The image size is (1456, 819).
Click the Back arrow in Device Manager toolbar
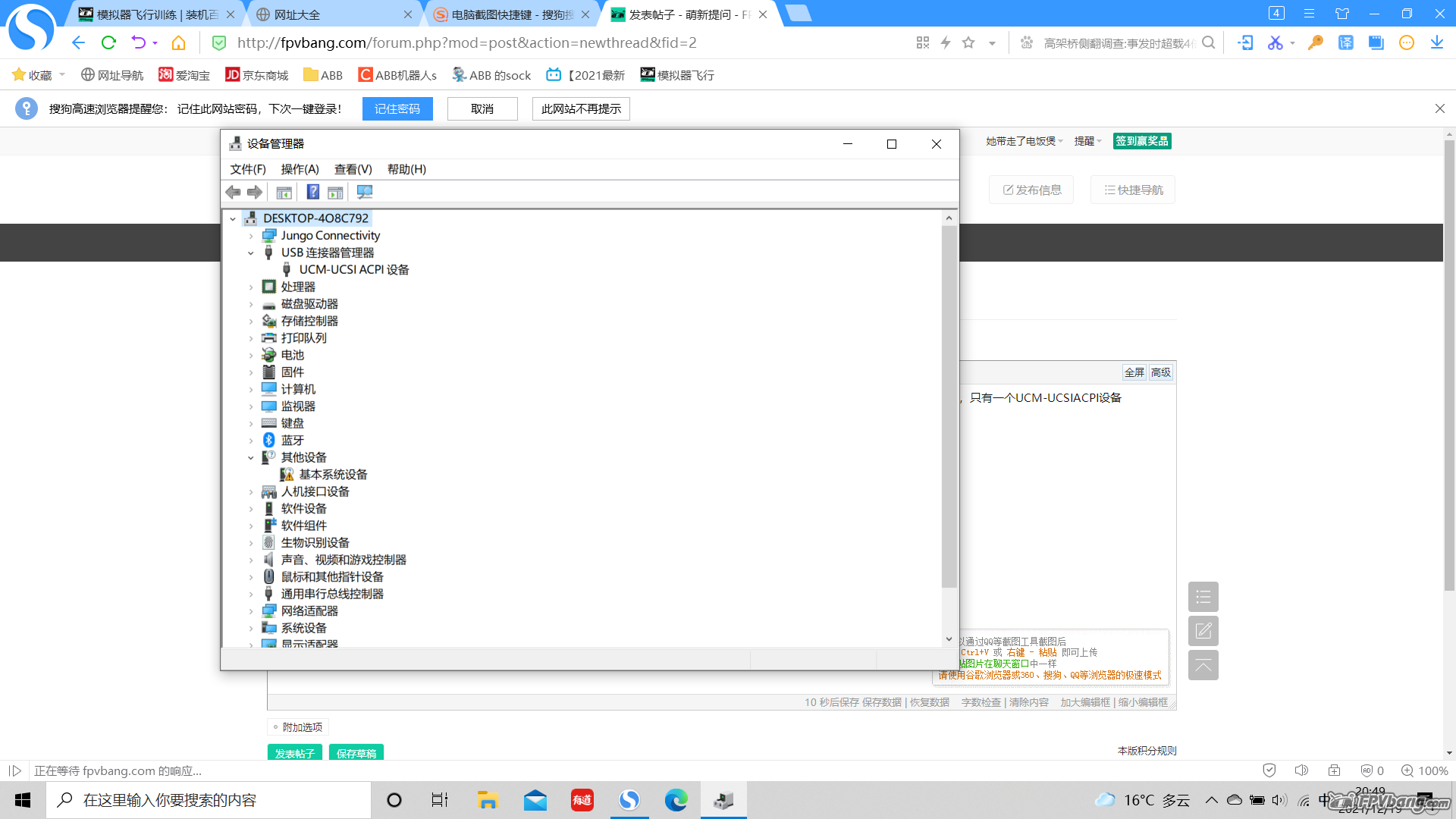click(x=233, y=192)
